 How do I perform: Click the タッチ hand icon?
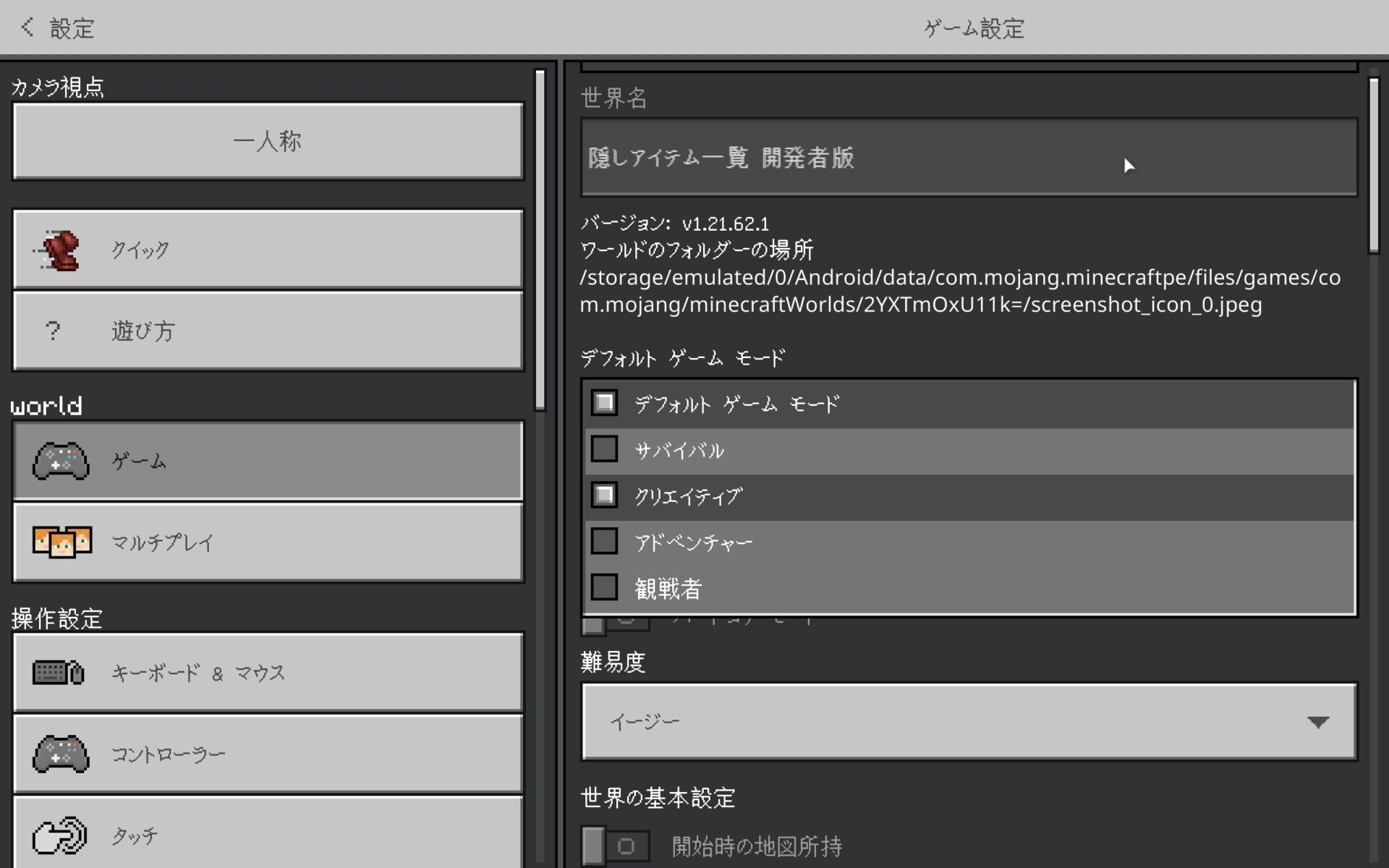[59, 835]
